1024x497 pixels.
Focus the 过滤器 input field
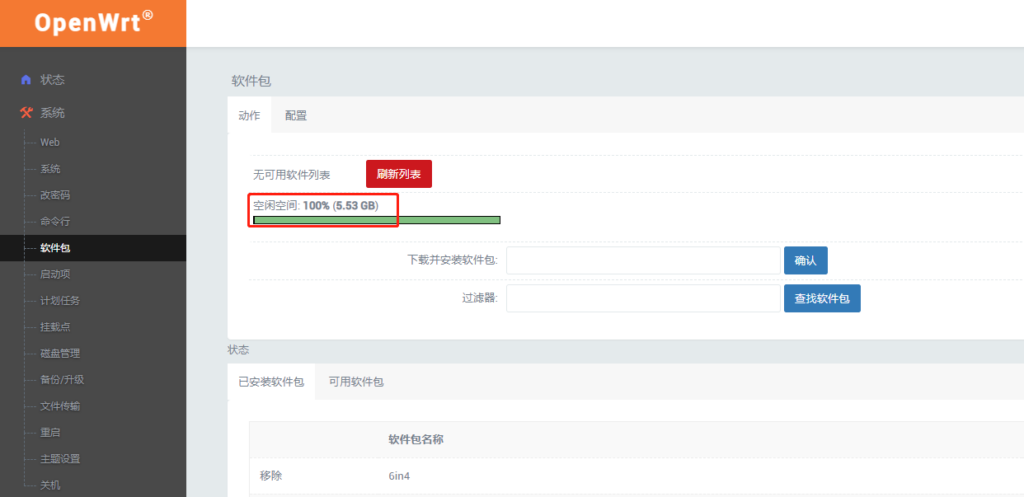pyautogui.click(x=644, y=298)
